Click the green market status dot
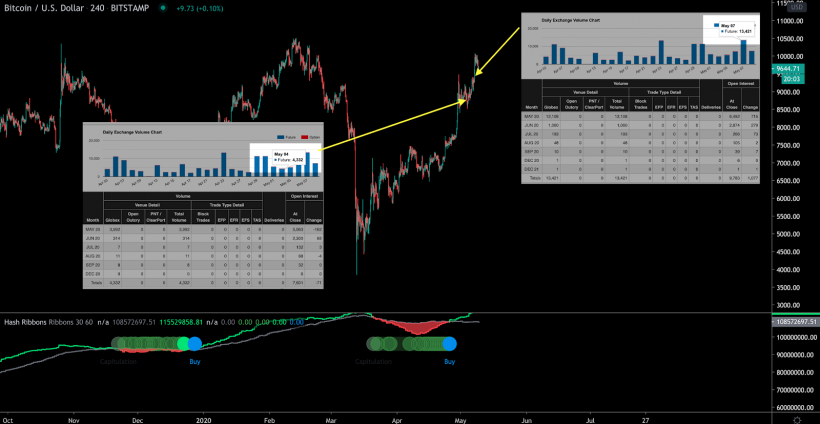820x424 pixels. [164, 8]
